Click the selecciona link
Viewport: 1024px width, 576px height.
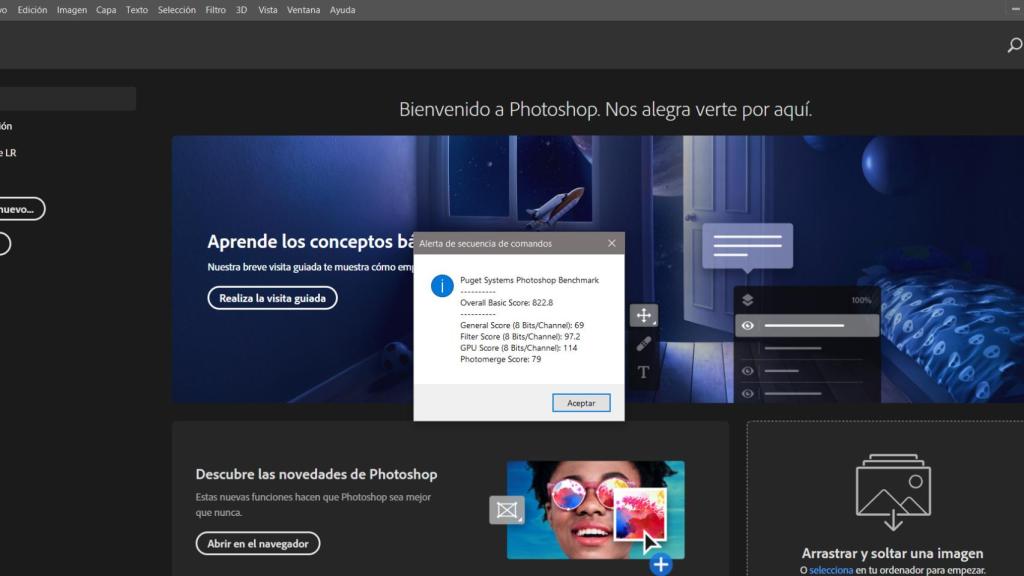click(831, 570)
